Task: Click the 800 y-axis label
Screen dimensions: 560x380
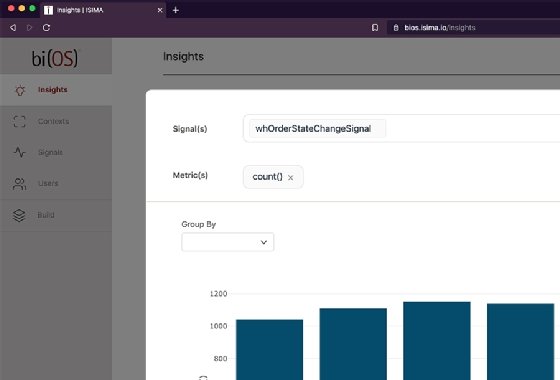Action: pyautogui.click(x=220, y=358)
